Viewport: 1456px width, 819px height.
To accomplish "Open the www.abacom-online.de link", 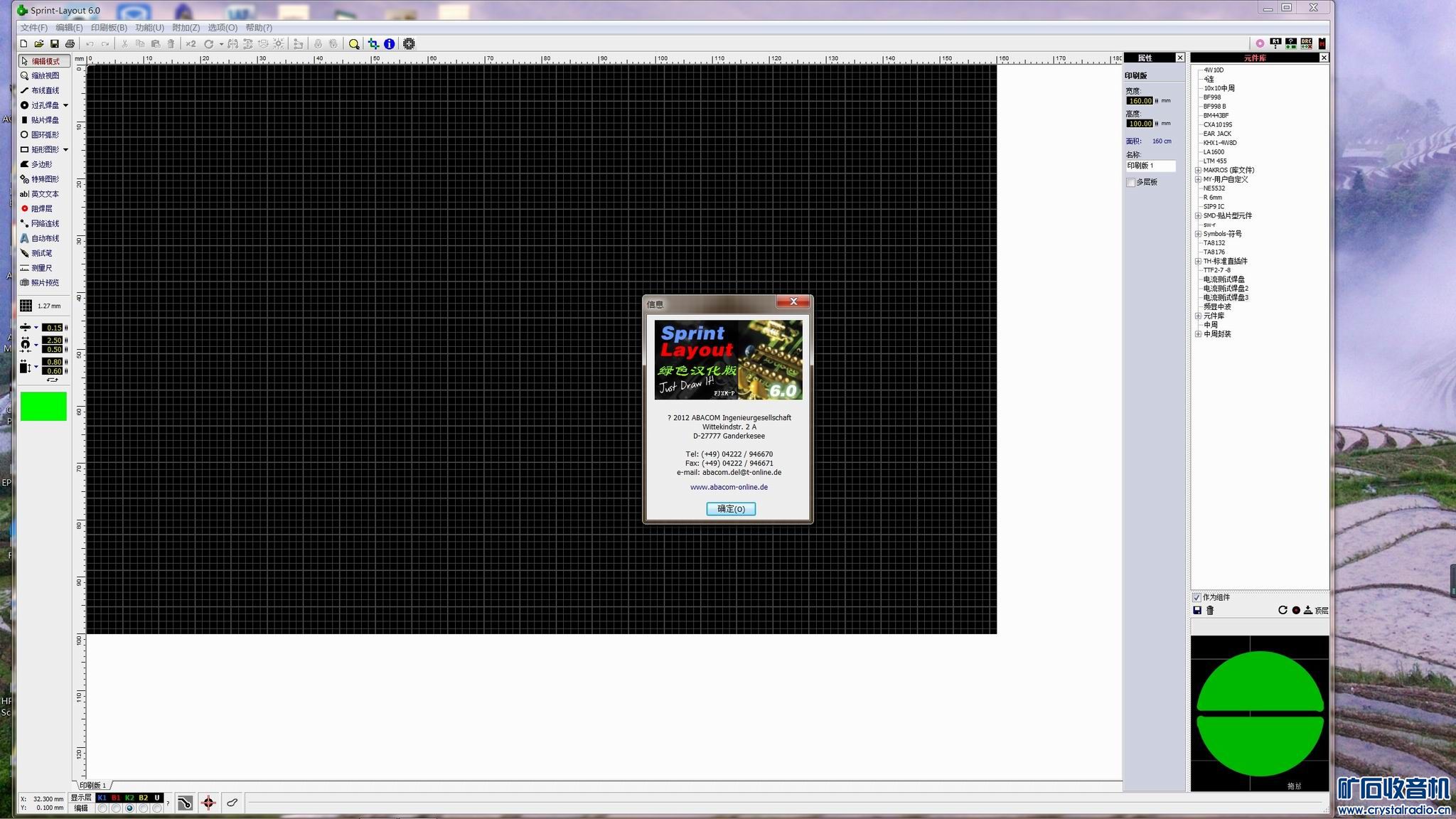I will tap(729, 487).
